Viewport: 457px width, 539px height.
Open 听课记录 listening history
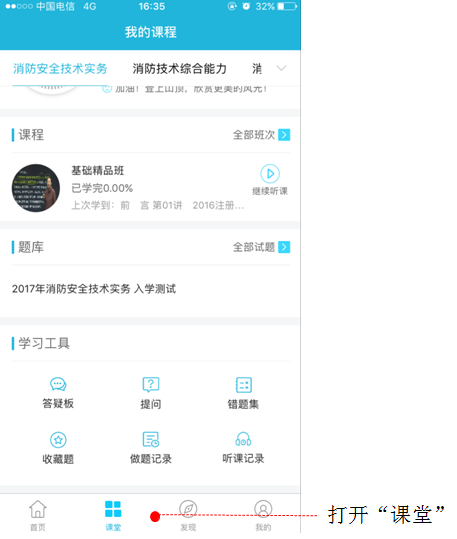243,448
